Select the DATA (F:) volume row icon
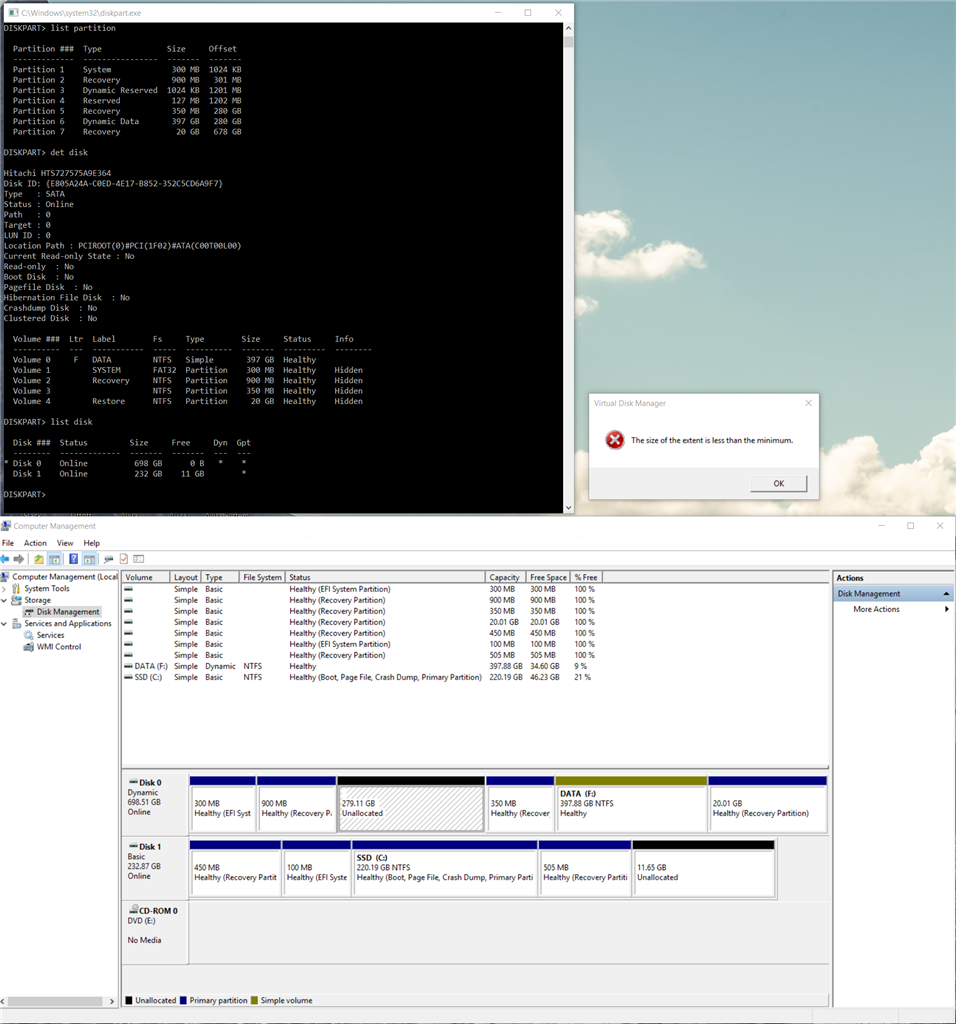956x1024 pixels. [x=129, y=666]
